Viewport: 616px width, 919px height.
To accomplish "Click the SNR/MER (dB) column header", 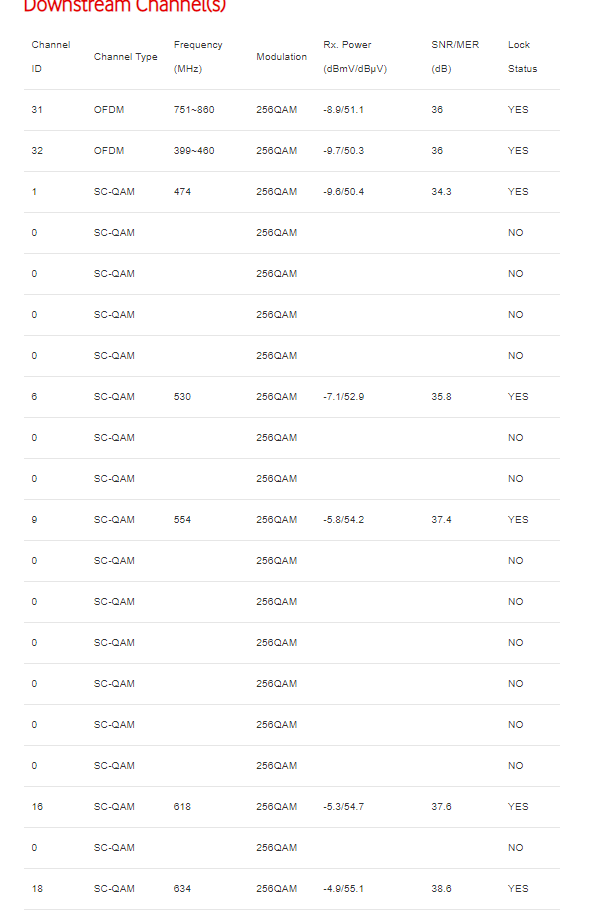I will point(455,57).
